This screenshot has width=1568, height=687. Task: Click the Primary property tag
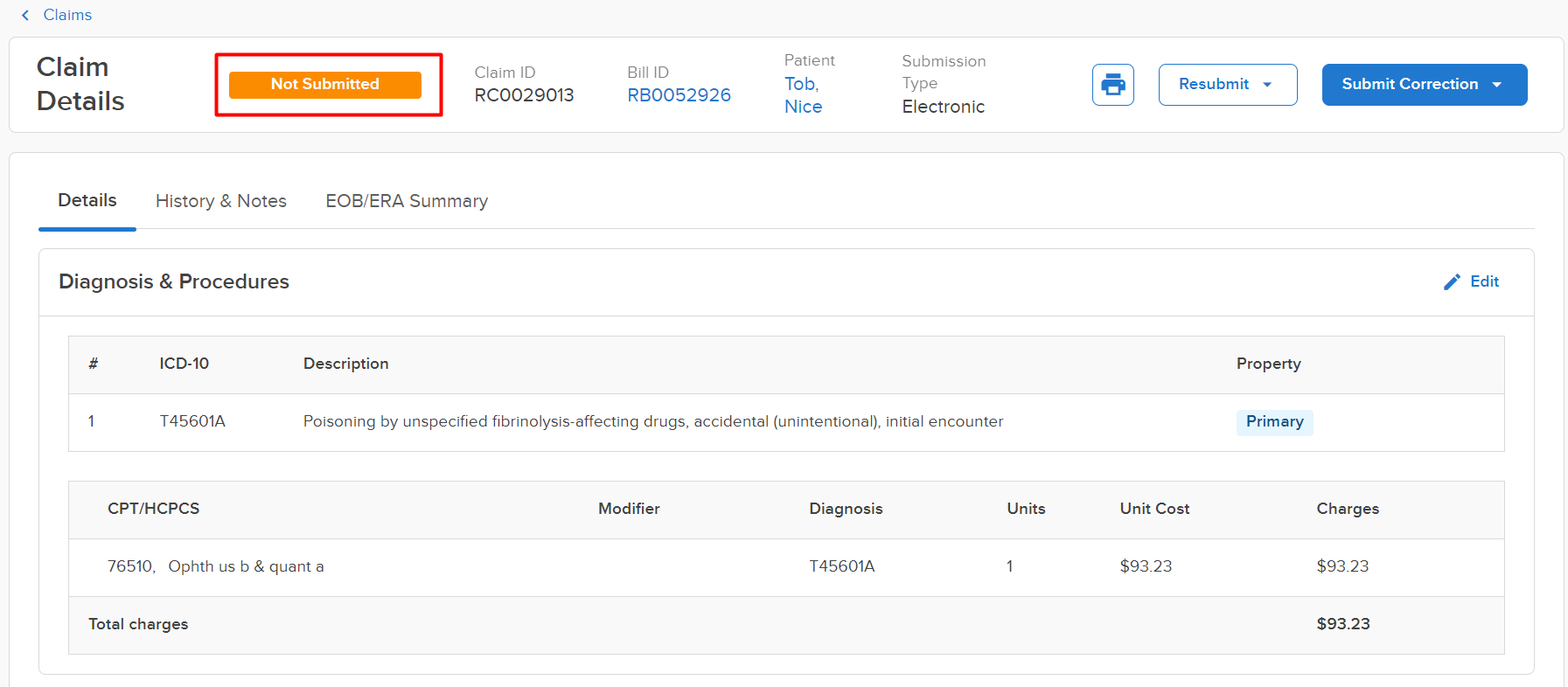(x=1274, y=422)
